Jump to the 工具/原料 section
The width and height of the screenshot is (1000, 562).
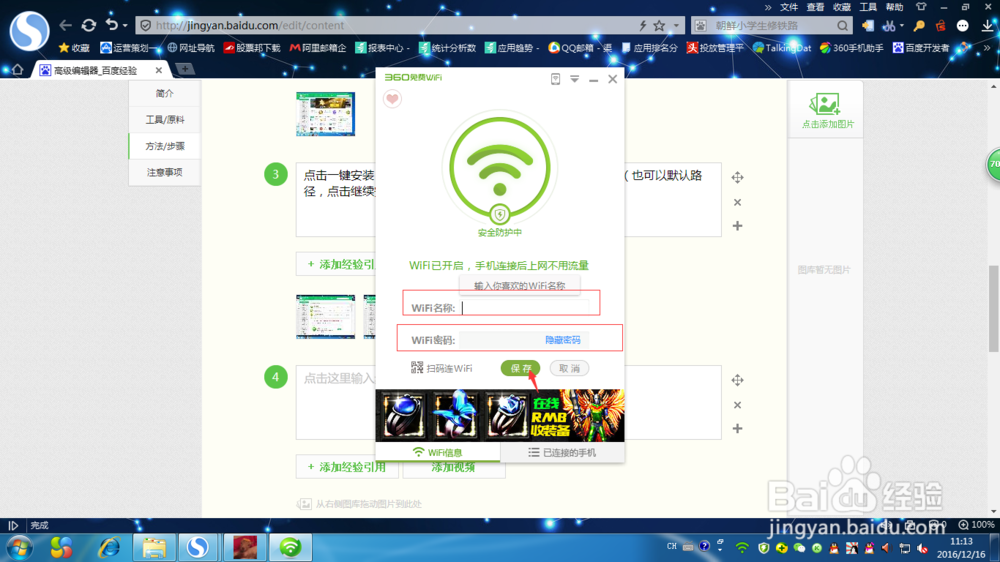click(165, 119)
